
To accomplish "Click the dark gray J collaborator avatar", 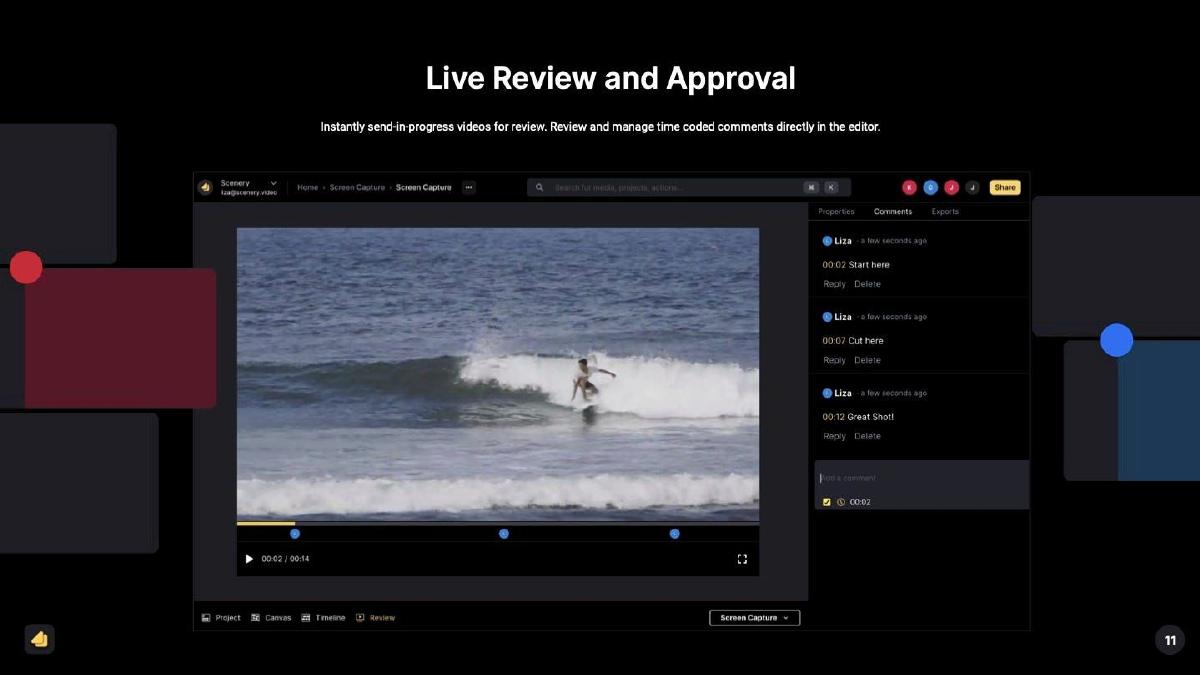I will coord(972,187).
